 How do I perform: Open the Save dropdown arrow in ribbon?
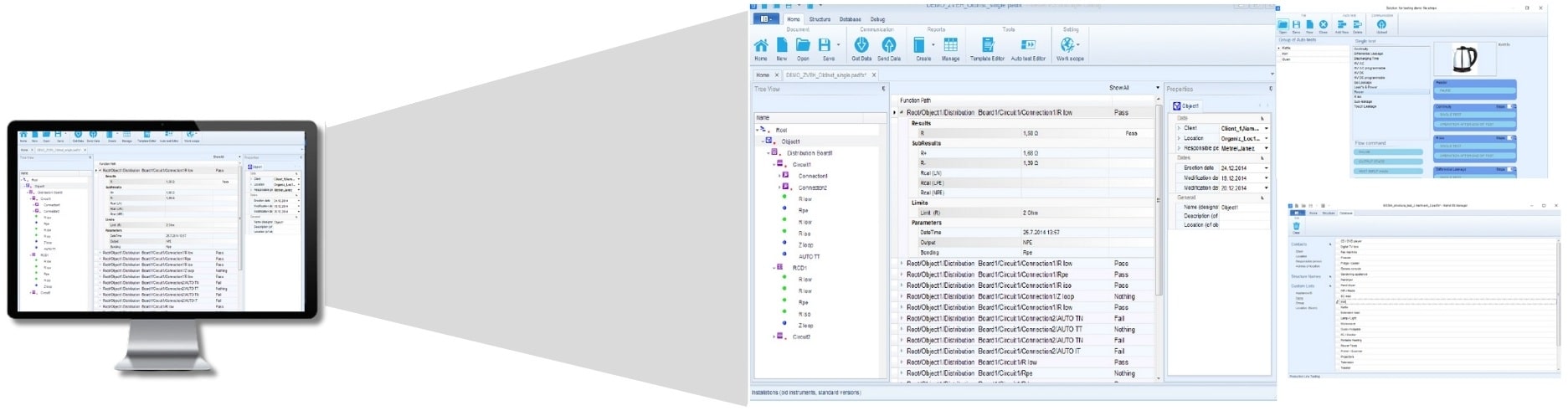click(x=838, y=45)
